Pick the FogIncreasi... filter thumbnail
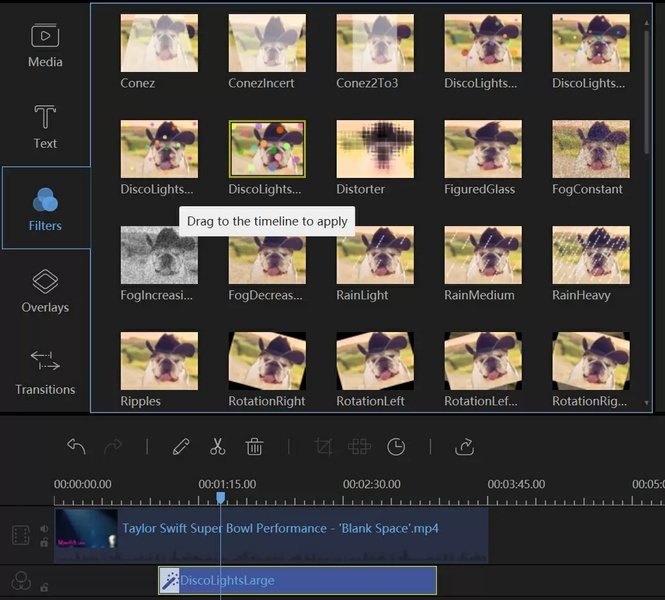This screenshot has width=665, height=600. (159, 255)
